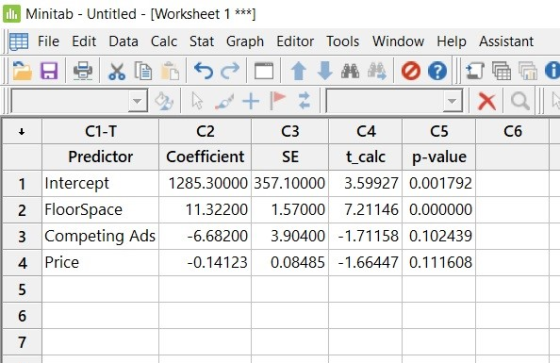
Task: Click the Brush tool icon
Action: pos(224,101)
